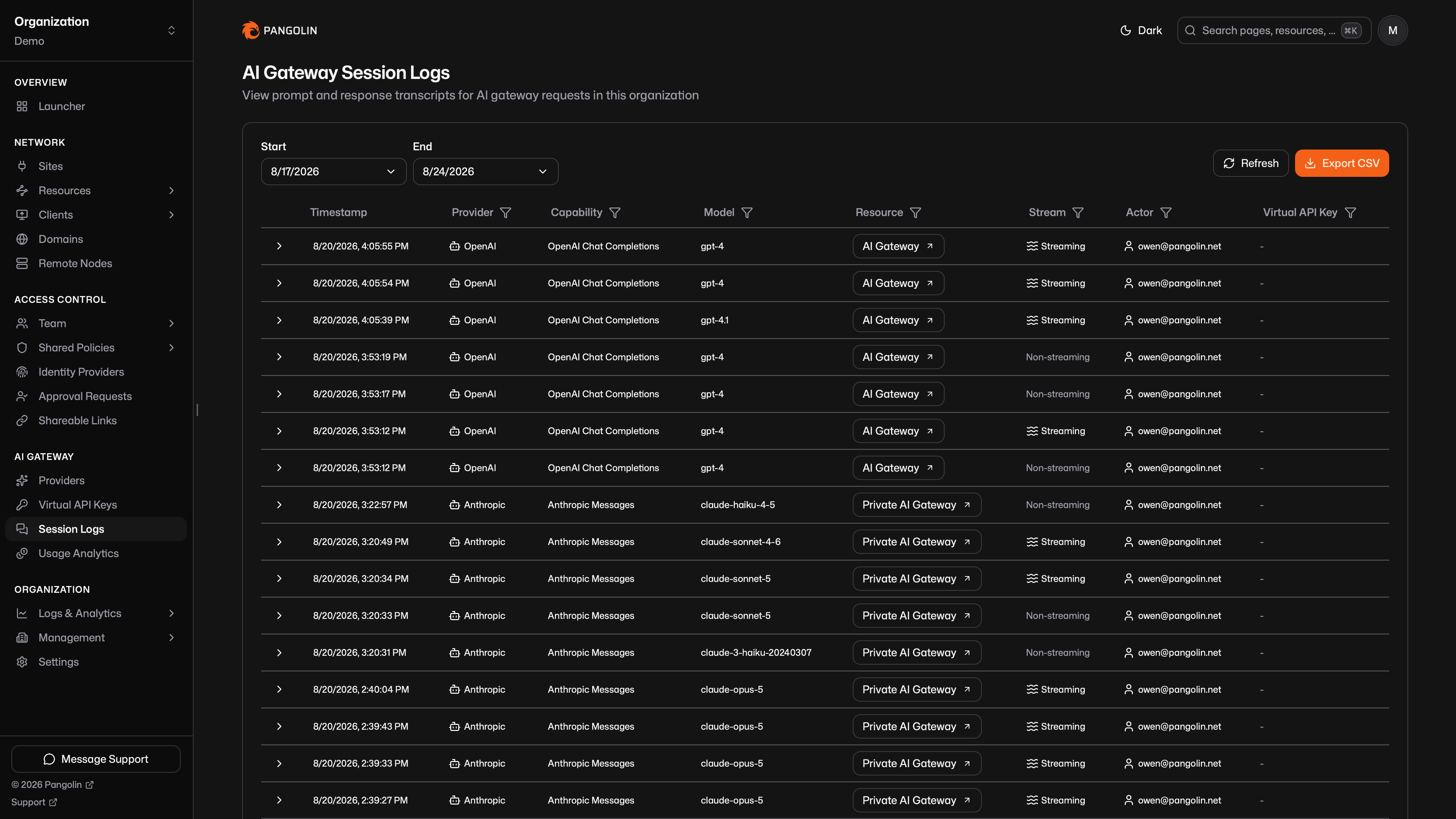Refresh the session logs
The height and width of the screenshot is (819, 1456).
coord(1250,163)
